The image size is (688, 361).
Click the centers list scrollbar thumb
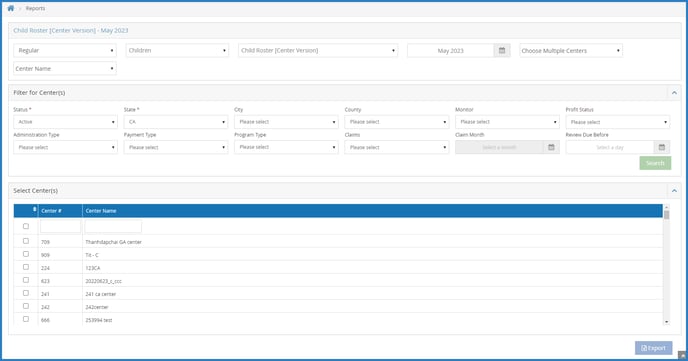(666, 215)
